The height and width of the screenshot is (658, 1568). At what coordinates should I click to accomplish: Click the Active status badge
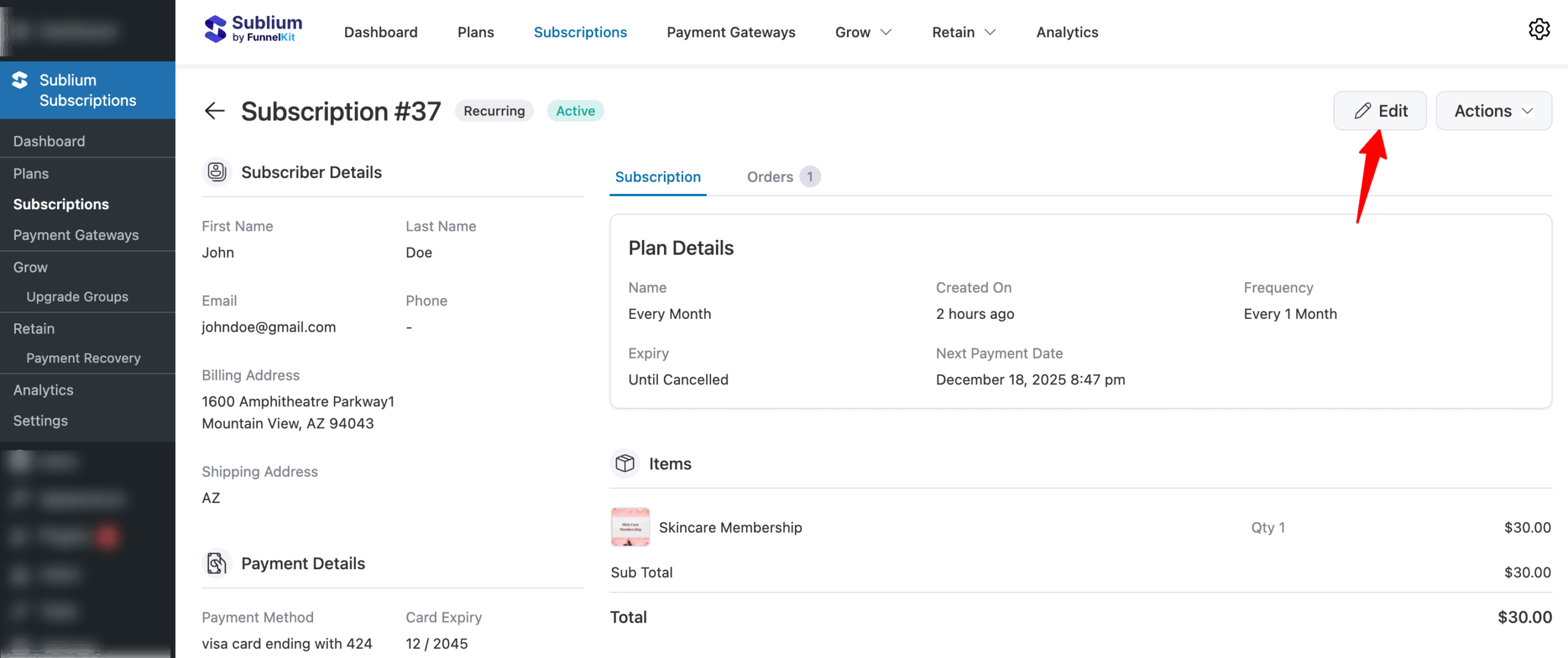point(575,111)
